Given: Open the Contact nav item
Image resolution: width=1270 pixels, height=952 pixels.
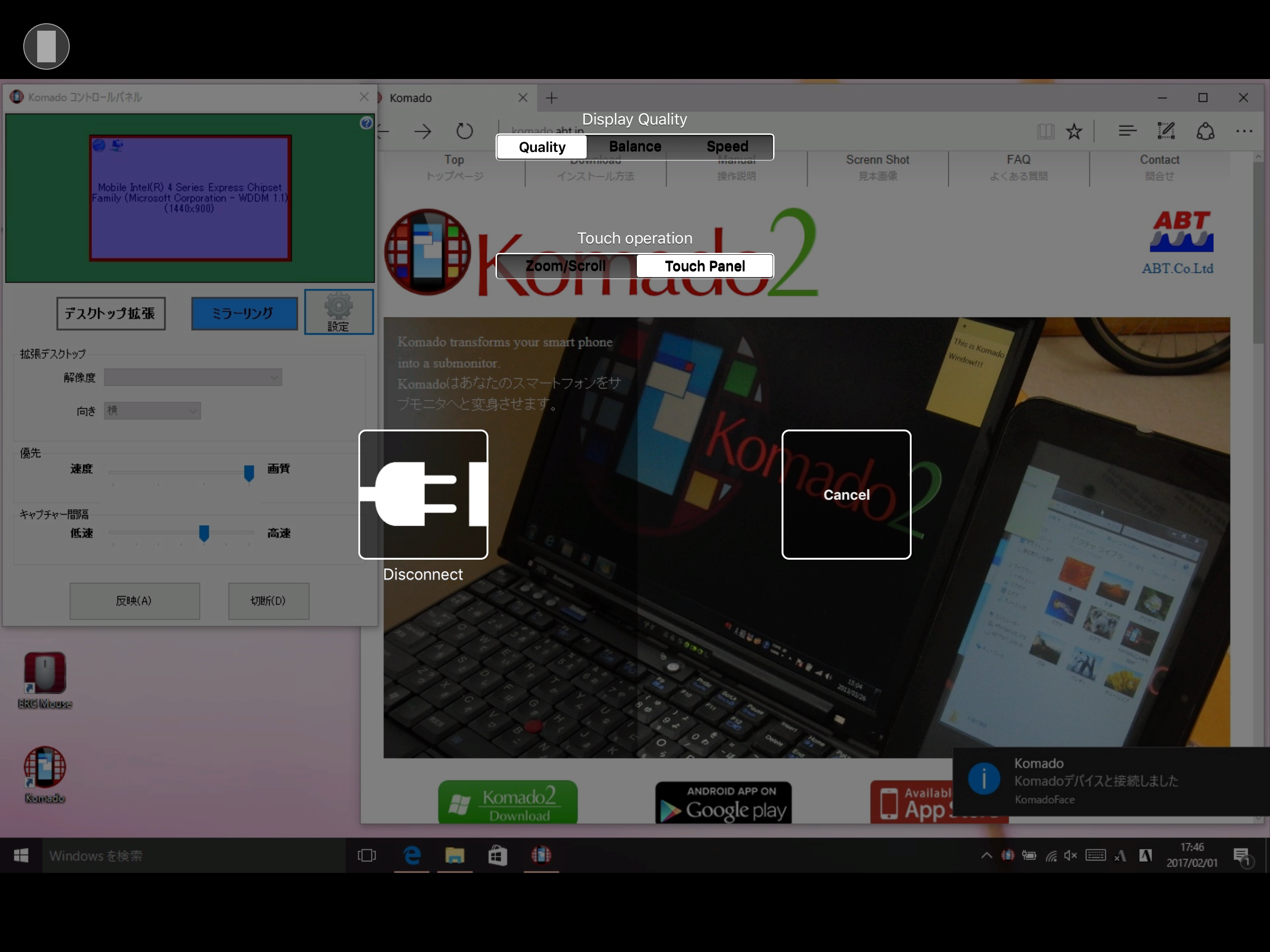Looking at the screenshot, I should [1160, 168].
